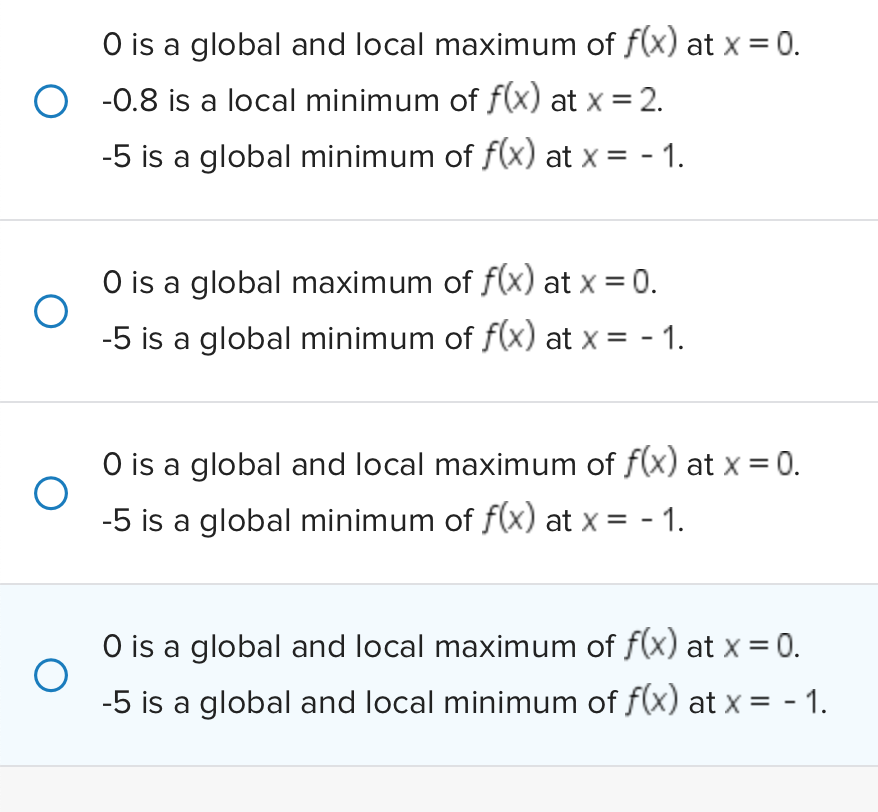
Task: Click the third option's second line of text
Action: (390, 520)
